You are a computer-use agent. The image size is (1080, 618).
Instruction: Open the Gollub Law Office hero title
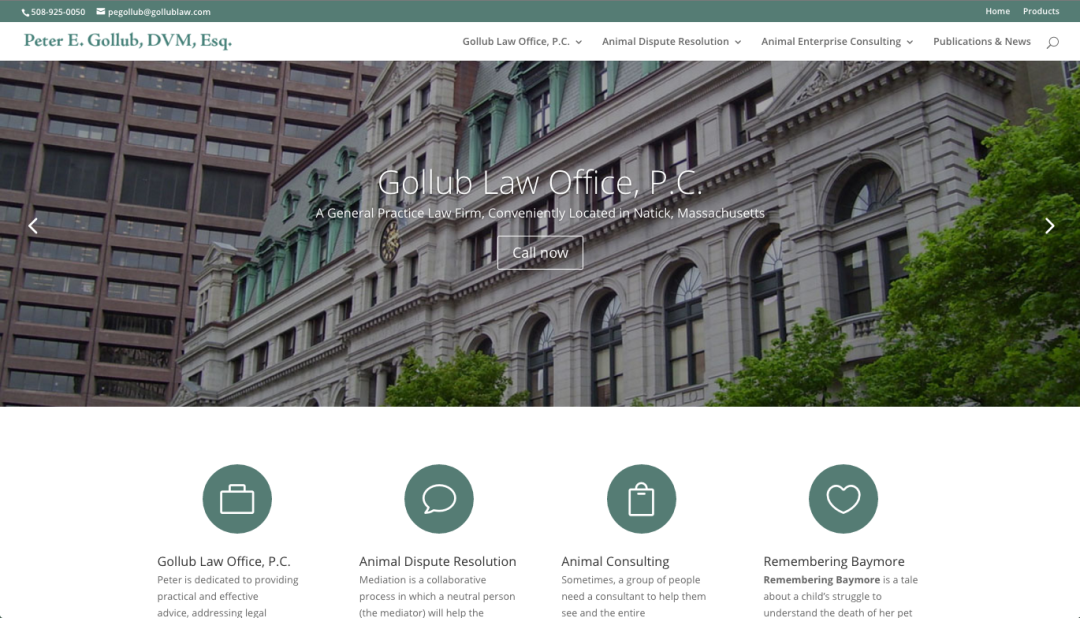tap(540, 183)
